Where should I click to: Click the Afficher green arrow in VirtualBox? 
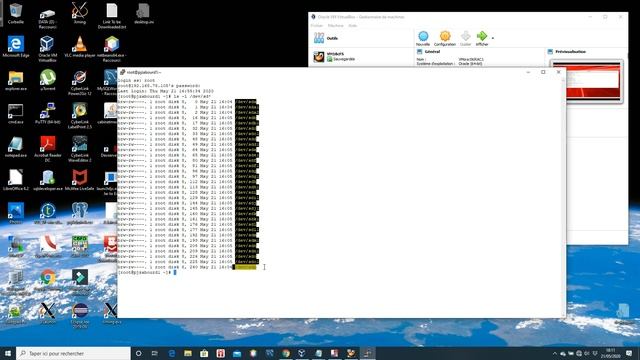point(482,38)
